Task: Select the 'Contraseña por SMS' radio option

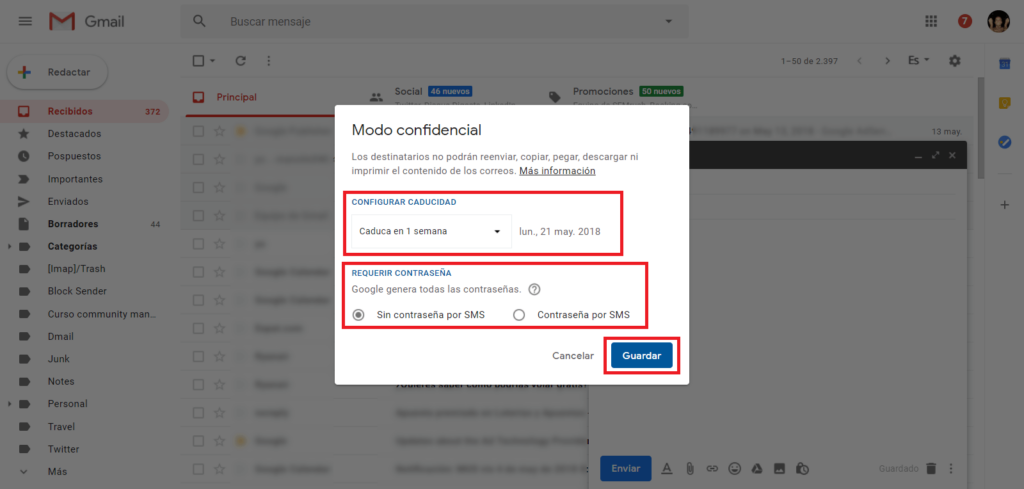Action: tap(519, 315)
